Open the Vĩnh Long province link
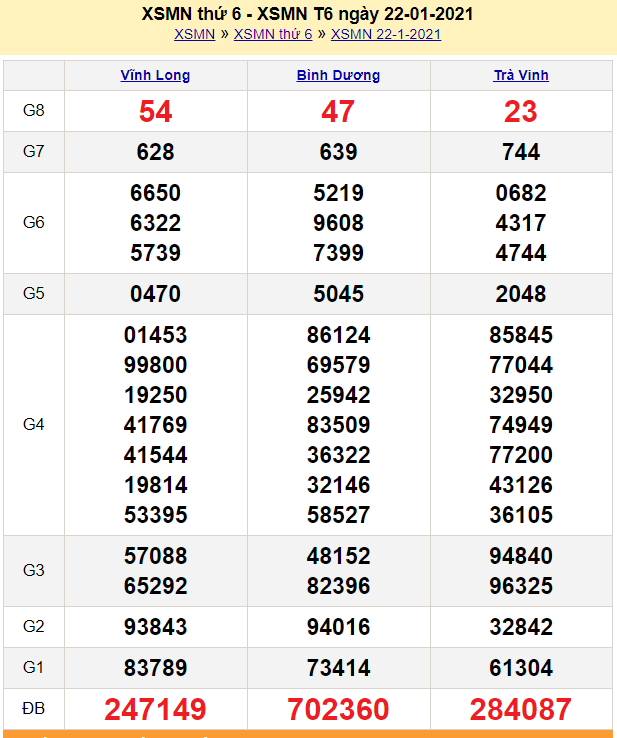This screenshot has width=617, height=738. (x=155, y=75)
